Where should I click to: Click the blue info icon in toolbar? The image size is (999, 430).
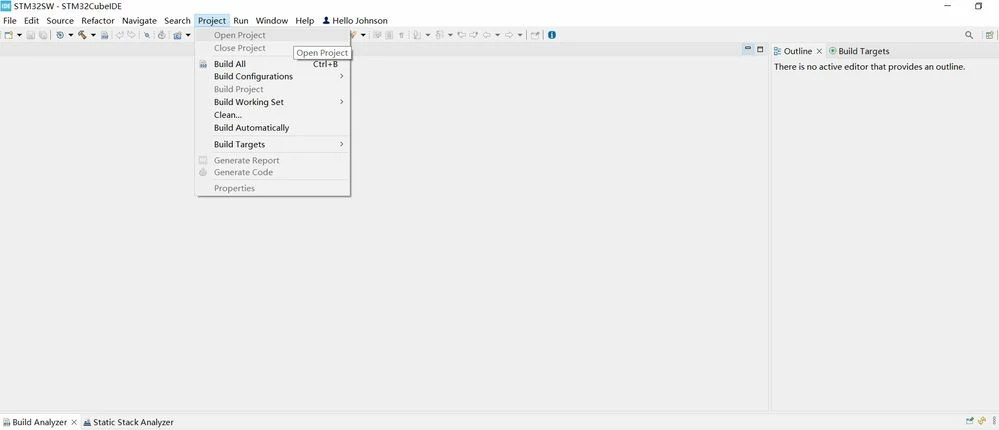tap(552, 35)
